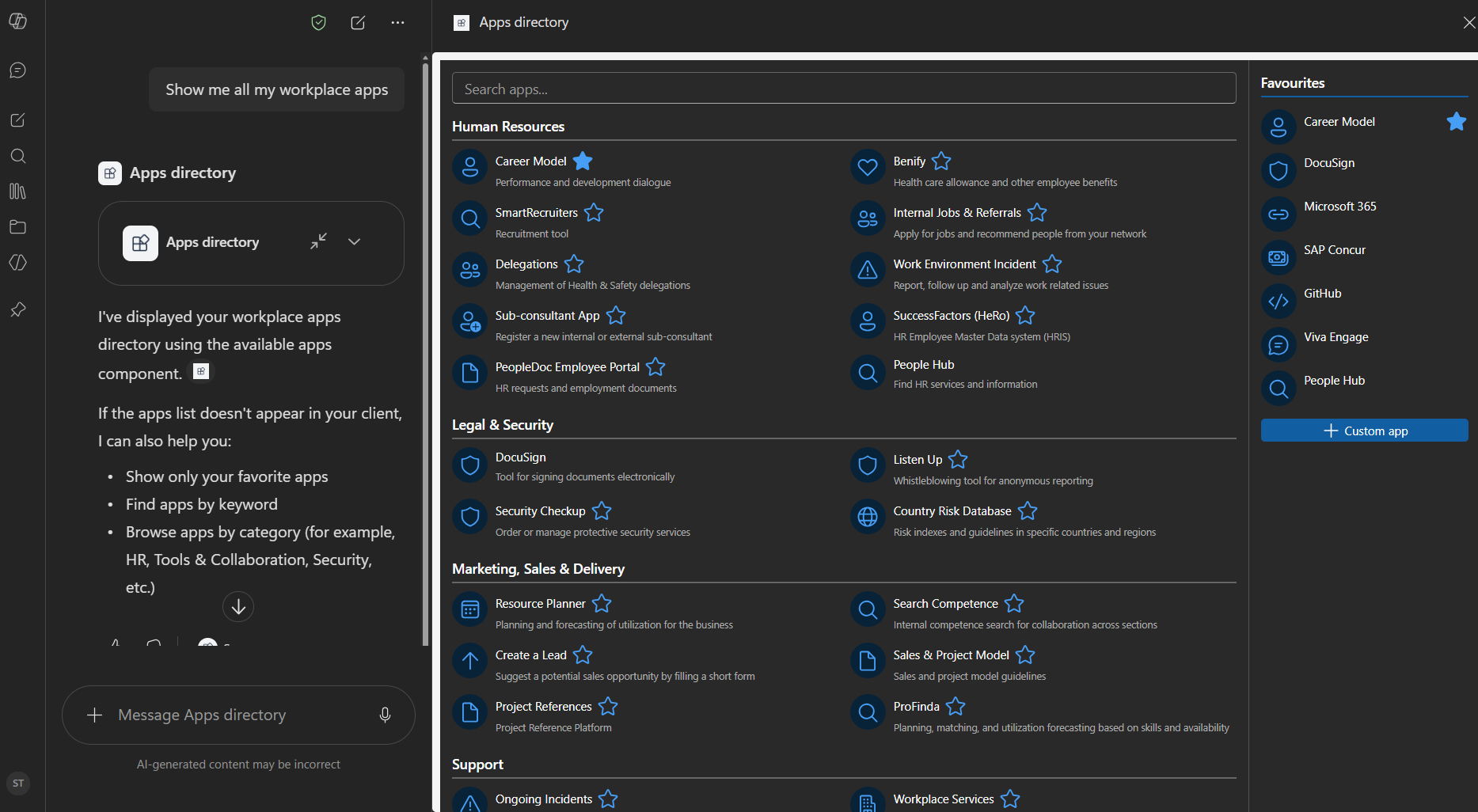
Task: Toggle Resource Planner favourite star
Action: pyautogui.click(x=602, y=603)
